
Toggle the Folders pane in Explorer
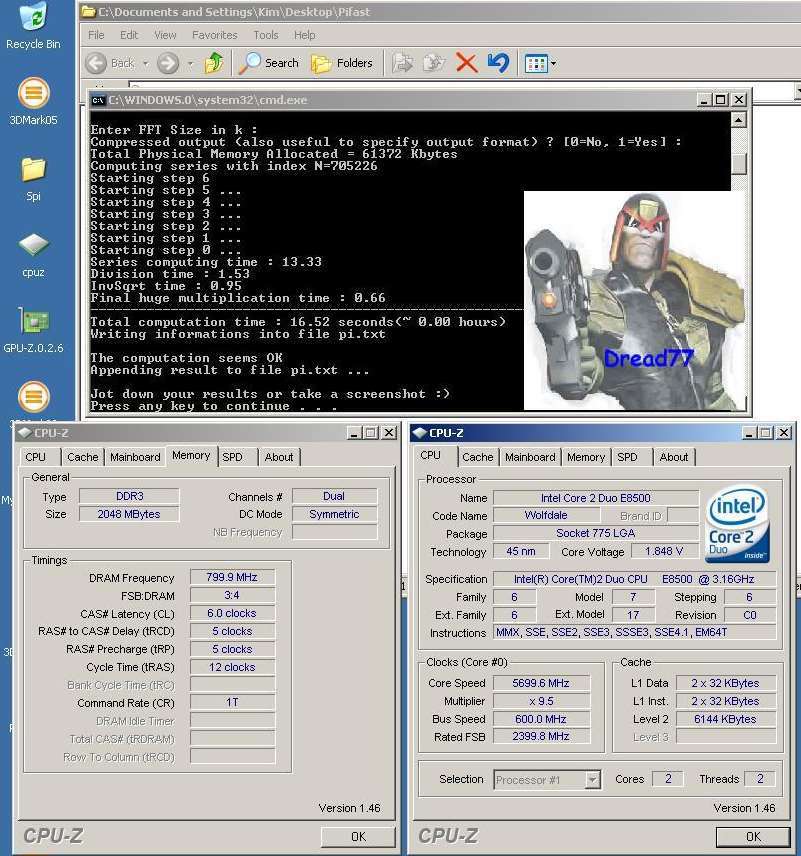click(x=342, y=63)
